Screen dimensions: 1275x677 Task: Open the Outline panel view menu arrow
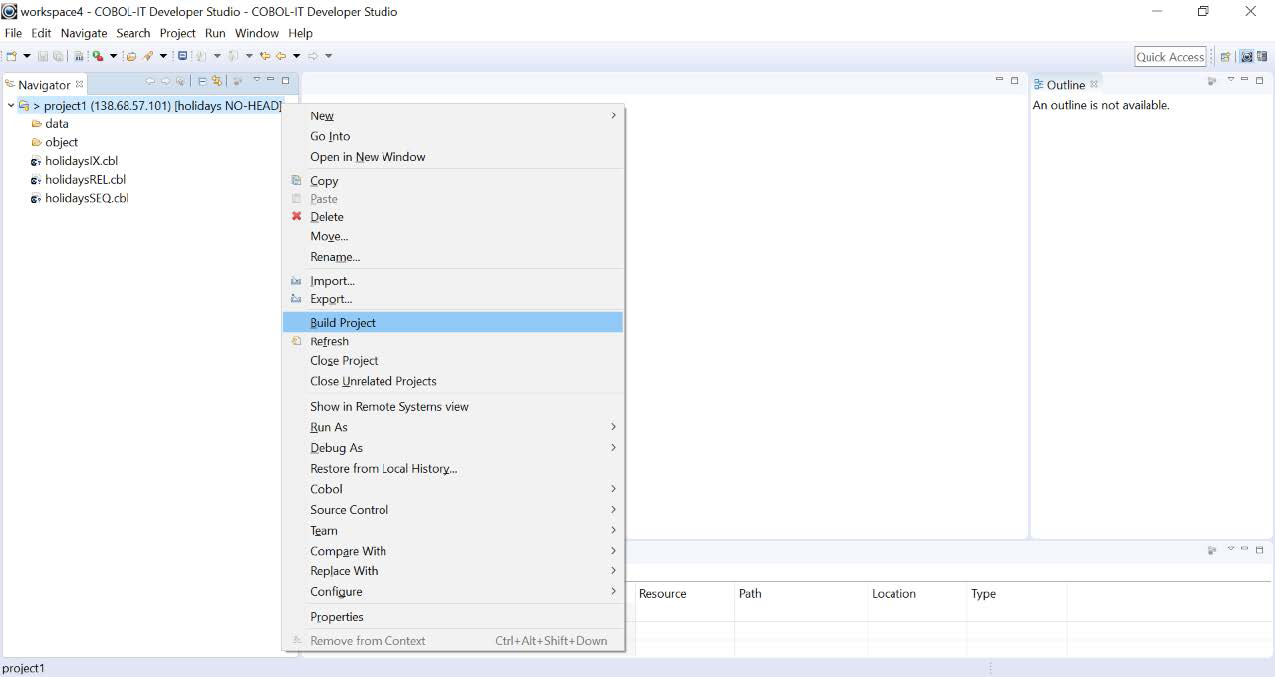coord(1230,80)
